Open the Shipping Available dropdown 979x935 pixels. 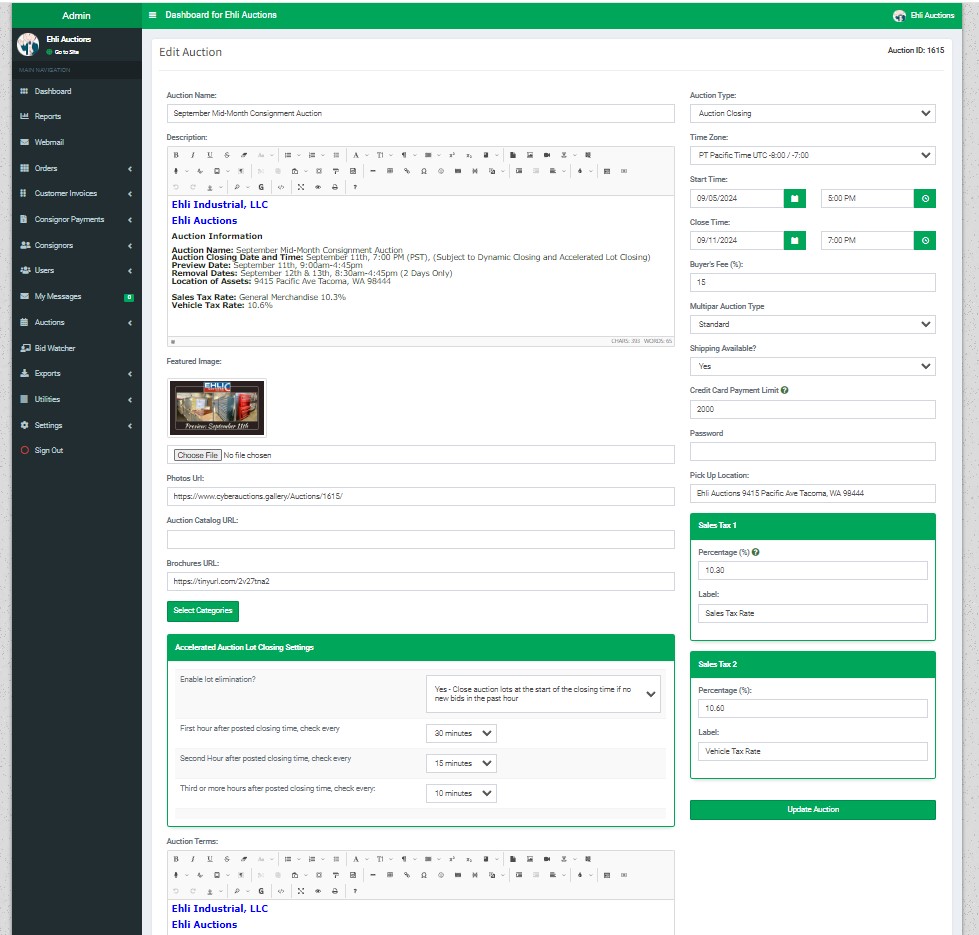click(812, 366)
